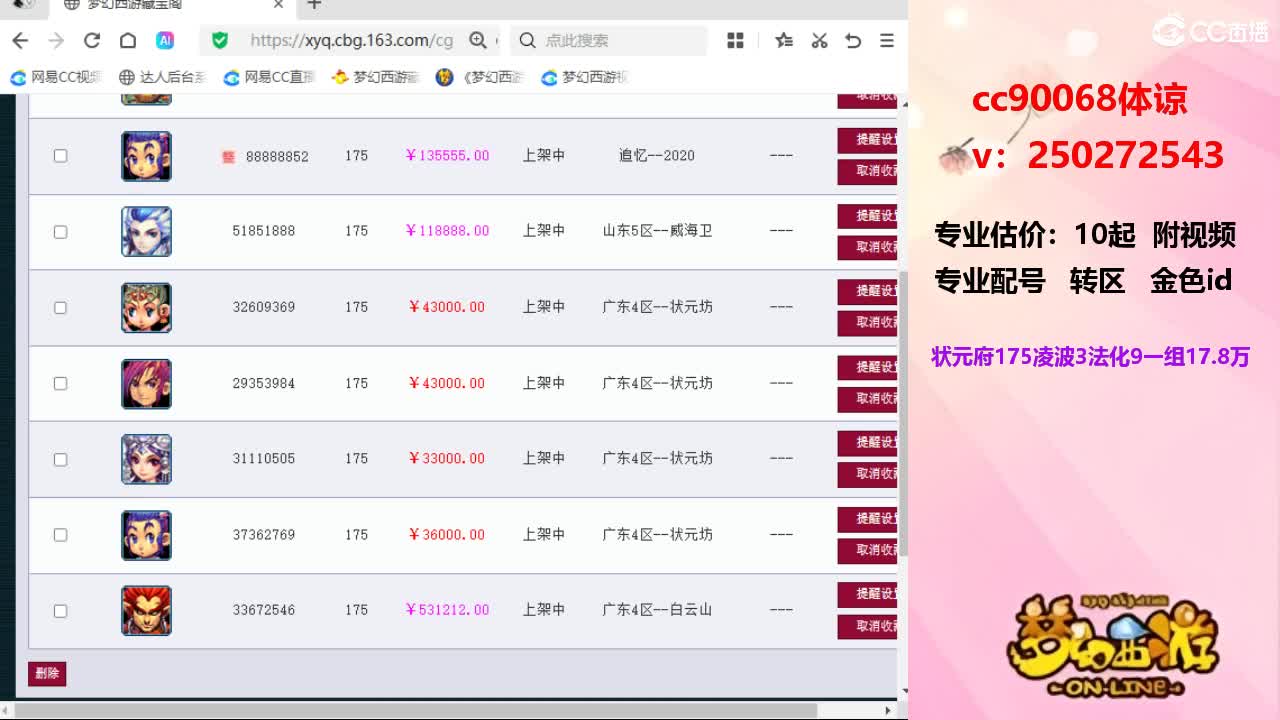Screen dimensions: 1280x720
Task: Open the 网易CC视频 bookmark
Action: [57, 77]
